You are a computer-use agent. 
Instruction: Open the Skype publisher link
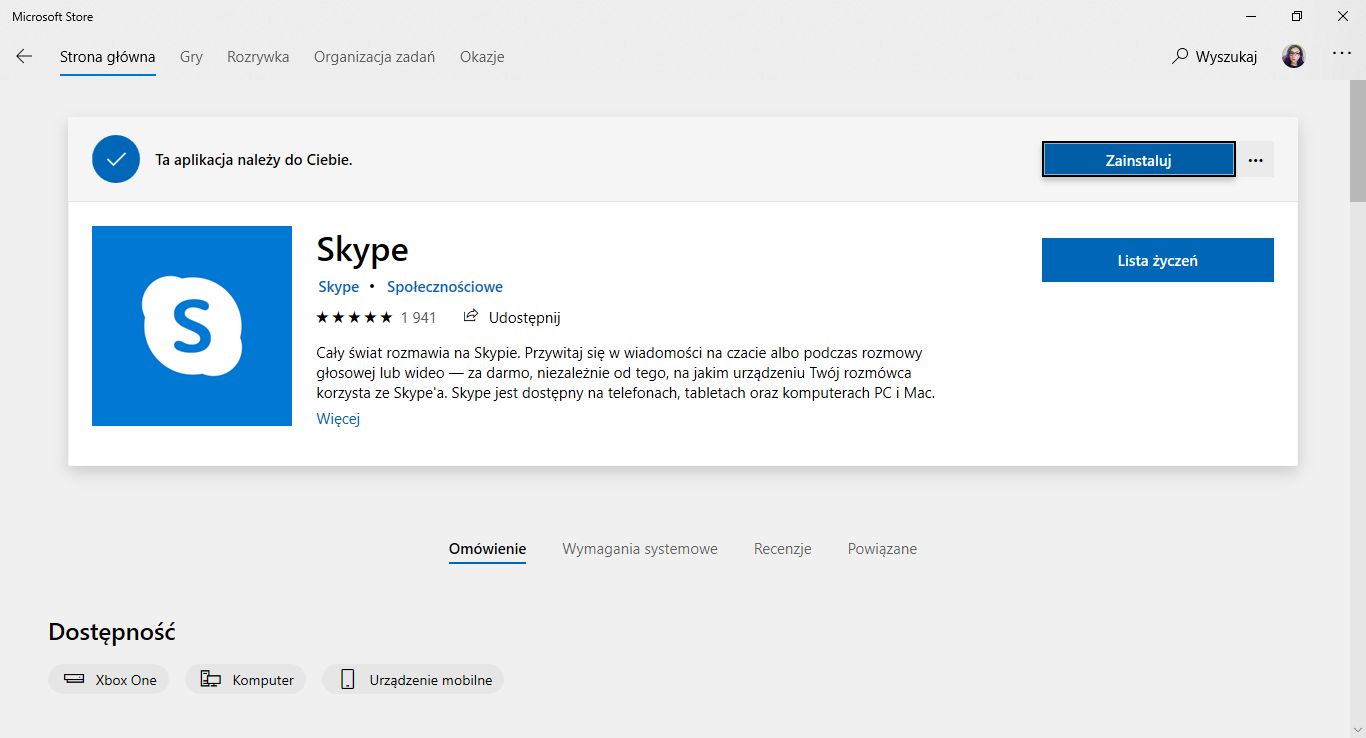[x=338, y=287]
